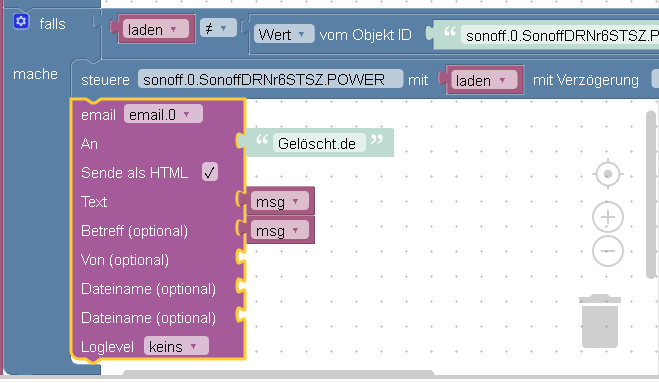
Task: Select the sonoff.0.SonoffDRNr6STSZ.POWER object ID in steuere
Action: [x=270, y=79]
